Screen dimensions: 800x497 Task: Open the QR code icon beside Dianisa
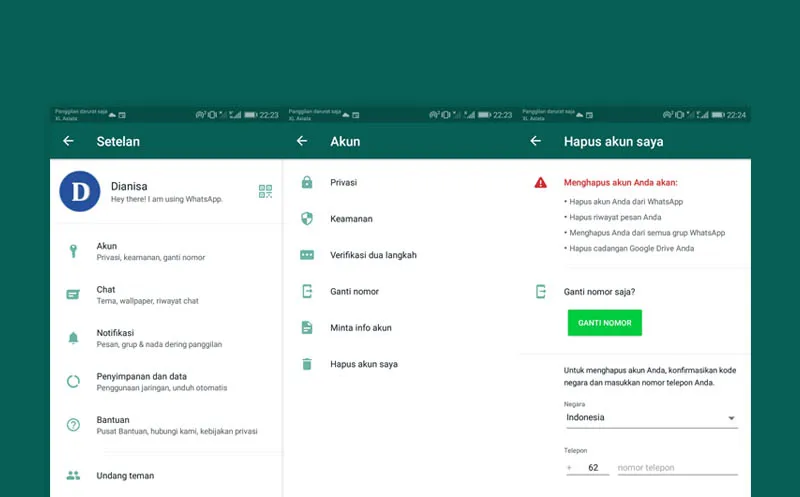[x=265, y=192]
